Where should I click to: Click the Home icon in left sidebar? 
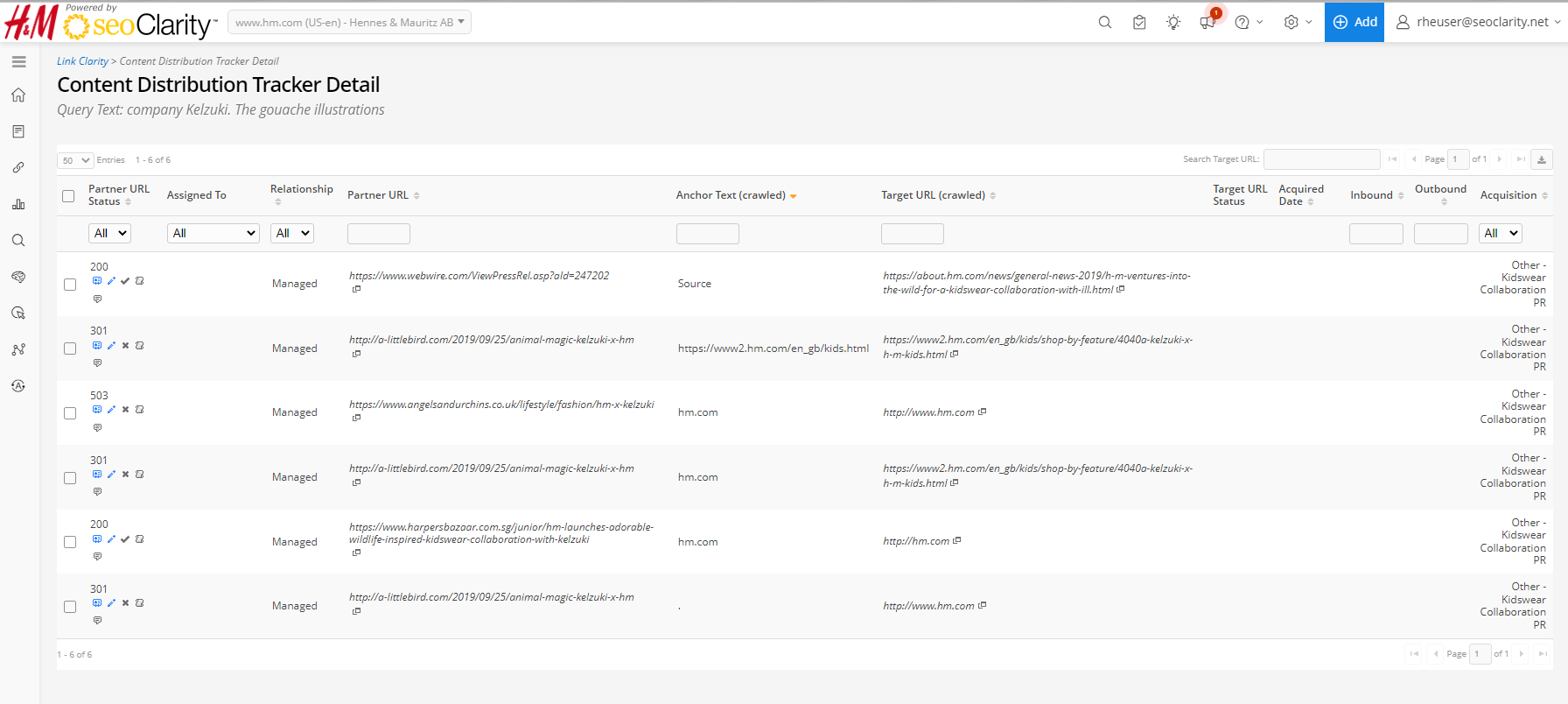(18, 95)
